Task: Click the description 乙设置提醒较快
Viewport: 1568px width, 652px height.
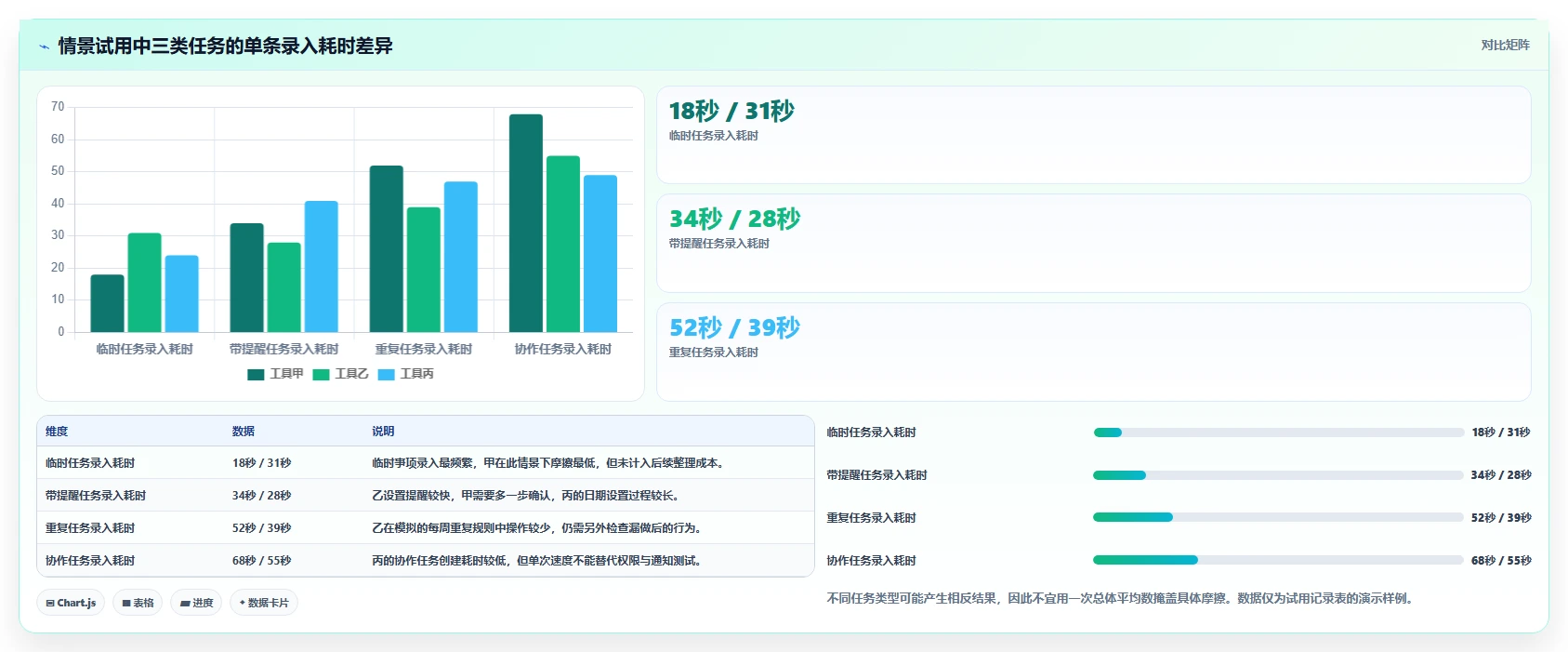Action: coord(525,496)
